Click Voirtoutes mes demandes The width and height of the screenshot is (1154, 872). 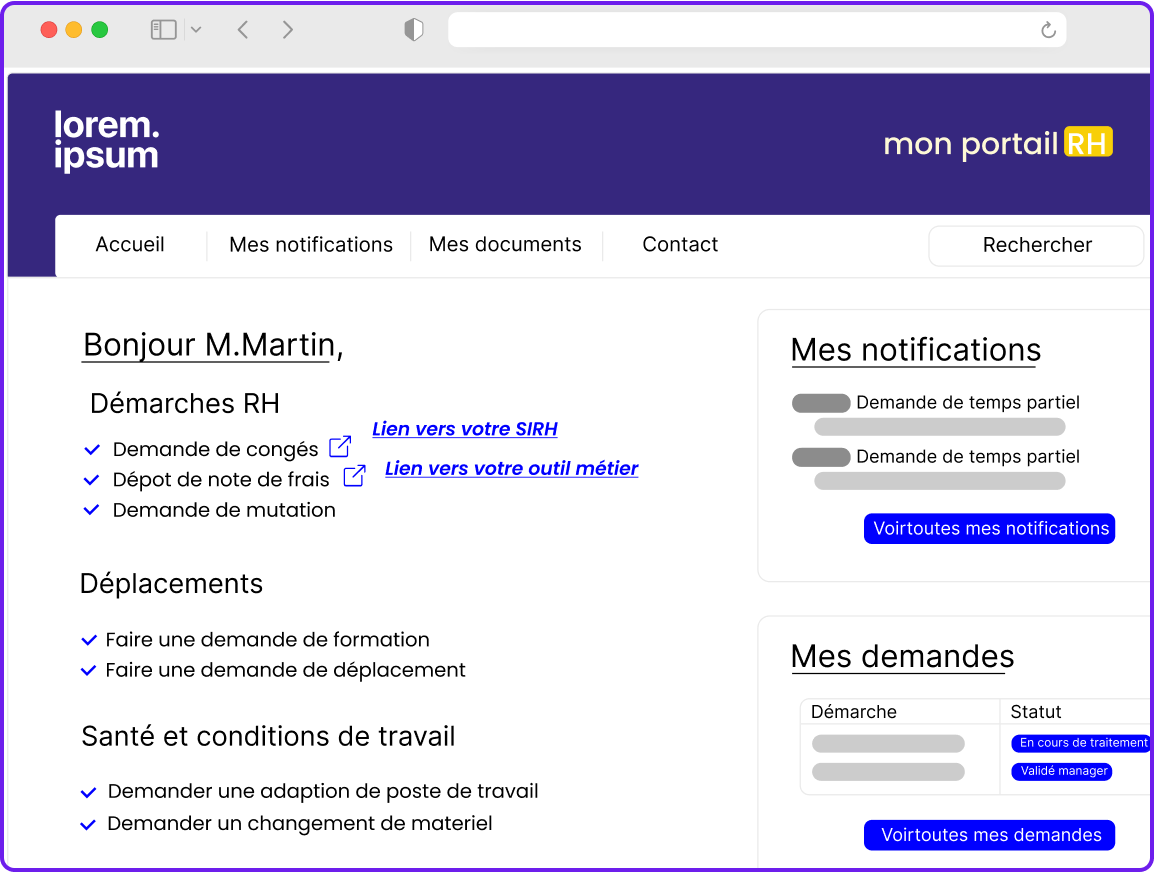[x=989, y=834]
